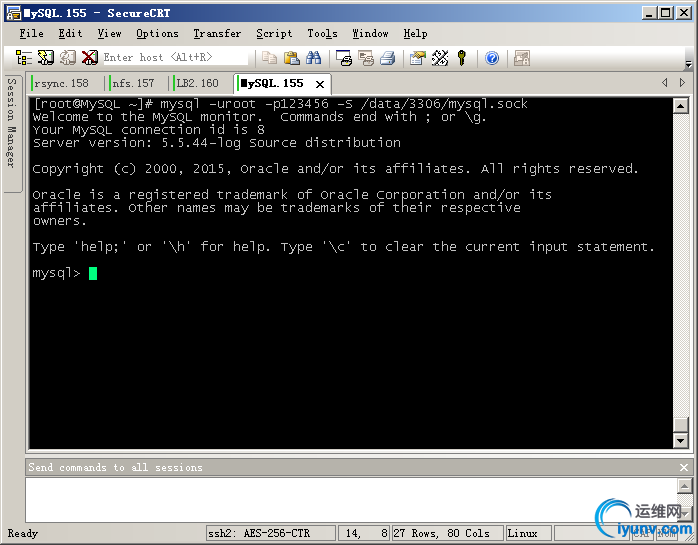698x545 pixels.
Task: Click the blue Help question mark icon
Action: (x=492, y=58)
